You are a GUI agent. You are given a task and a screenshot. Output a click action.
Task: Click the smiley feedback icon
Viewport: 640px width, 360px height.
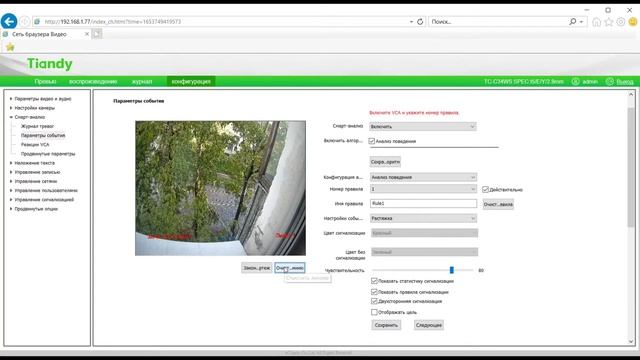[633, 22]
